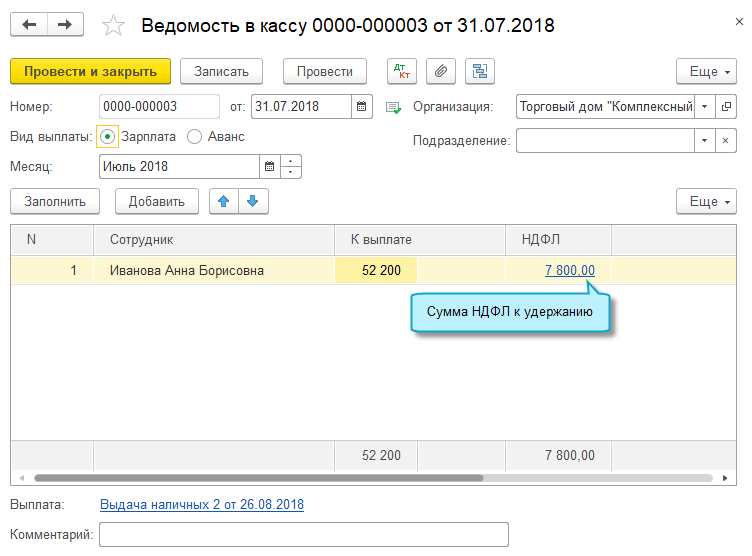Select the Зарплата payment type
Screen dimensions: 752x556
coord(107,137)
